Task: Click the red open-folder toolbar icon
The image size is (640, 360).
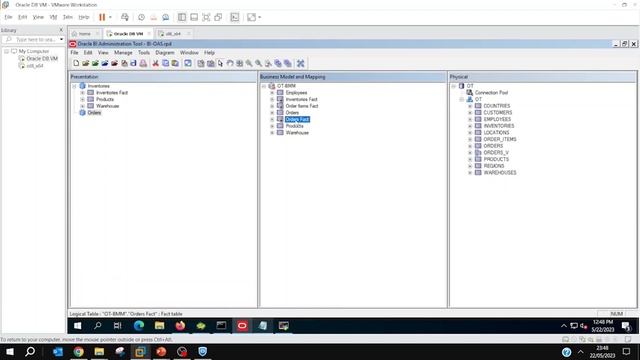Action: [x=115, y=63]
